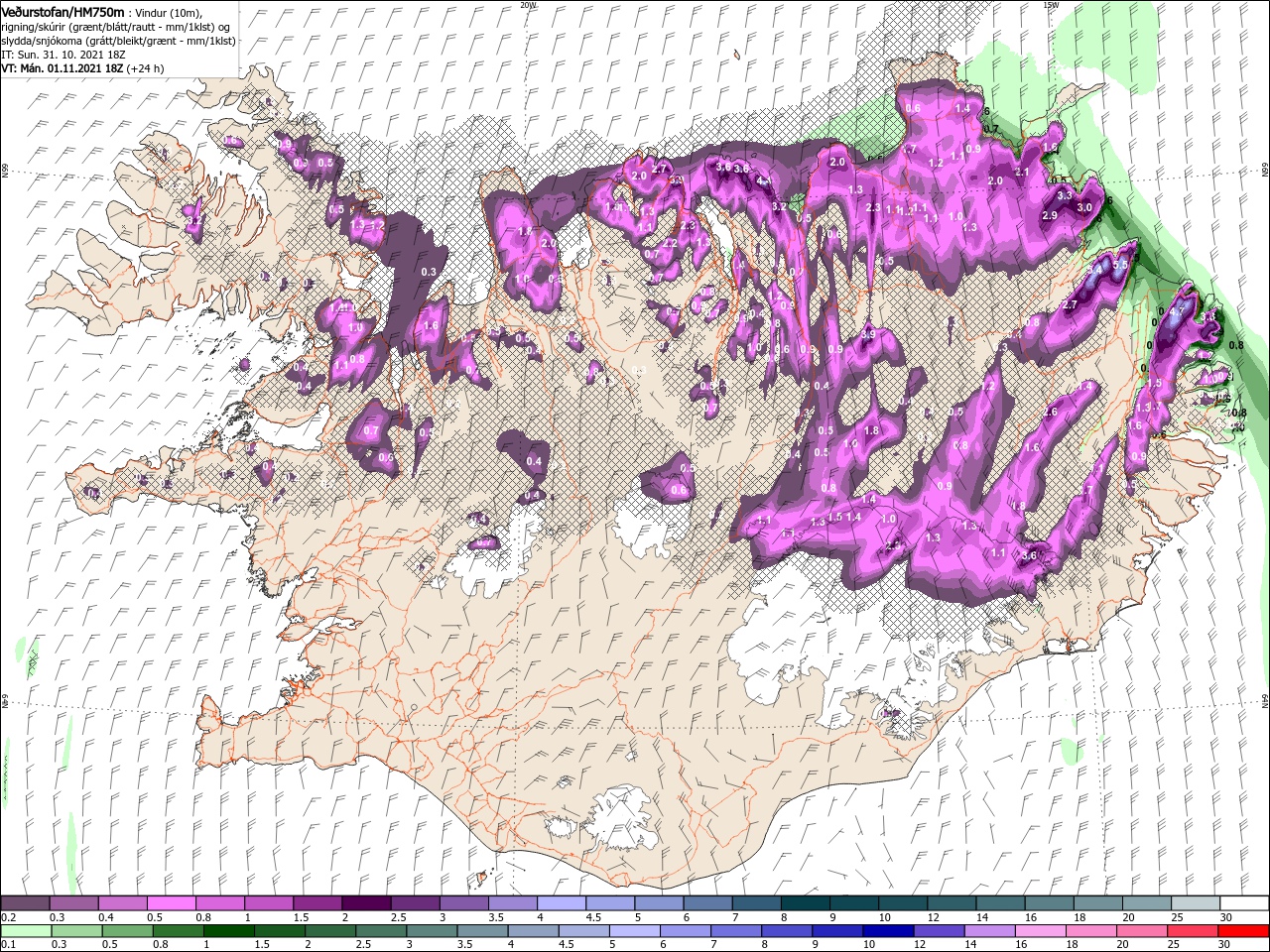Click the 'rigning/skúrir' legend description line
This screenshot has height=952, width=1270.
(x=116, y=27)
